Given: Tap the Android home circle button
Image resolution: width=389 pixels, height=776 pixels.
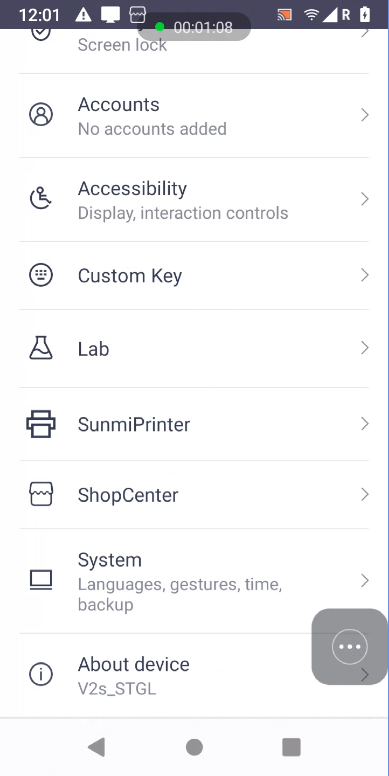Looking at the screenshot, I should tap(194, 747).
